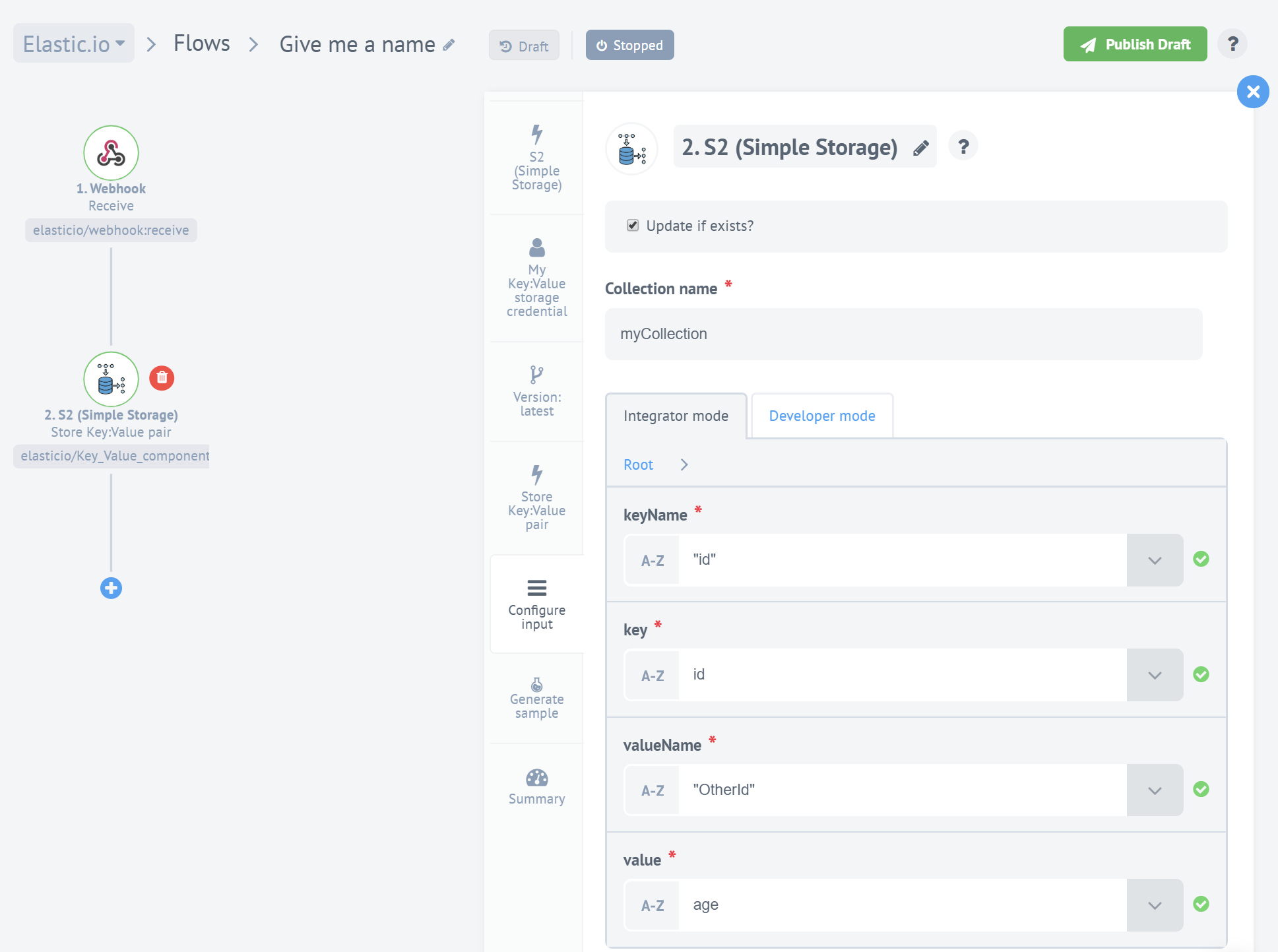Viewport: 1278px width, 952px height.
Task: Click the Stopped status button
Action: click(629, 46)
